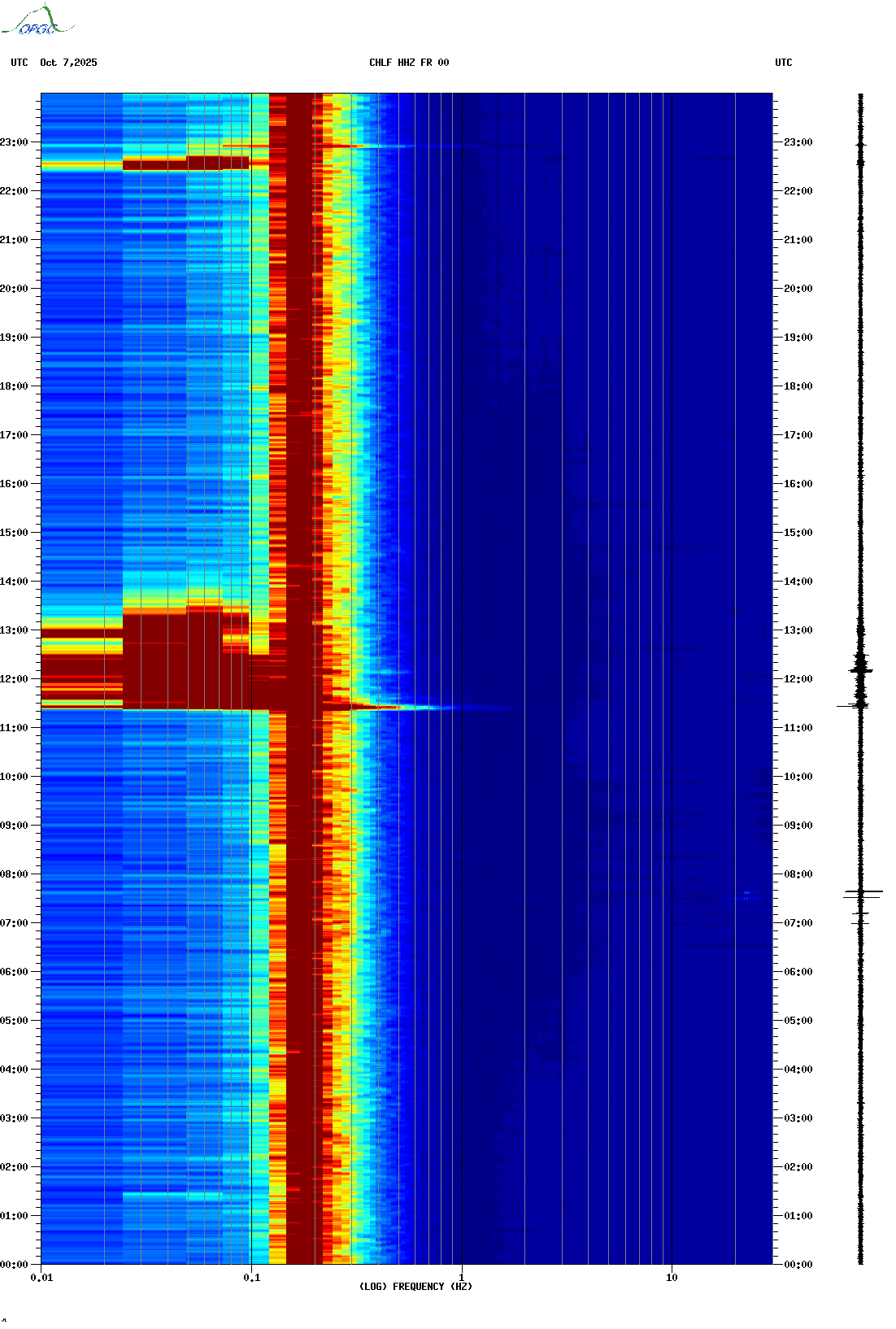Click the date text 'Oct 7,2025'
This screenshot has height=1329, width=896.
(x=68, y=63)
